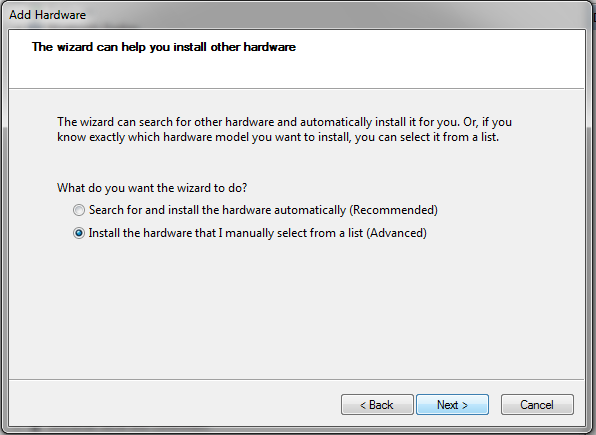
Task: Select the 'Install the hardware manually' radio button
Action: [79, 233]
